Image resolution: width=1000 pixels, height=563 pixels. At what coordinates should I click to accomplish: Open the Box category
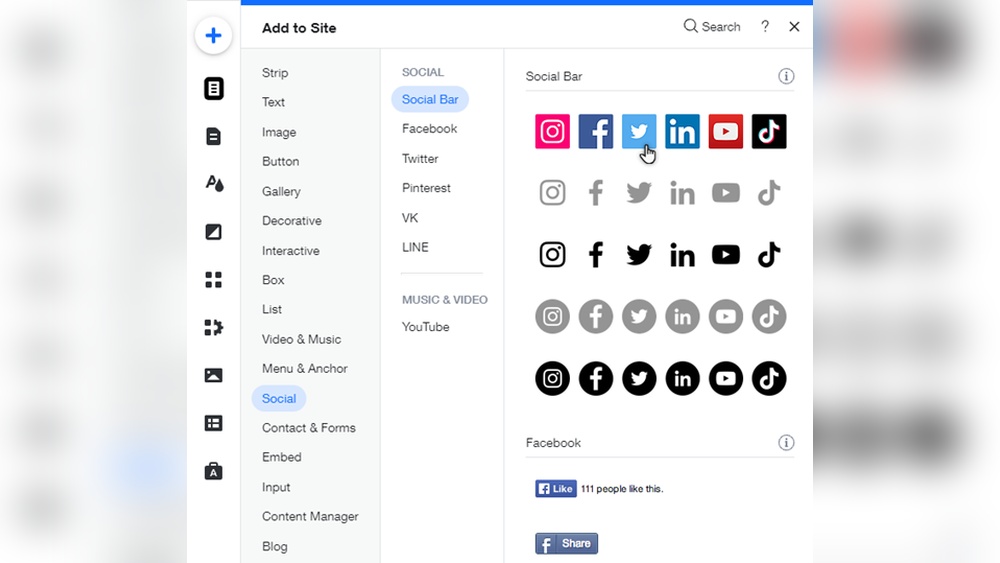273,280
